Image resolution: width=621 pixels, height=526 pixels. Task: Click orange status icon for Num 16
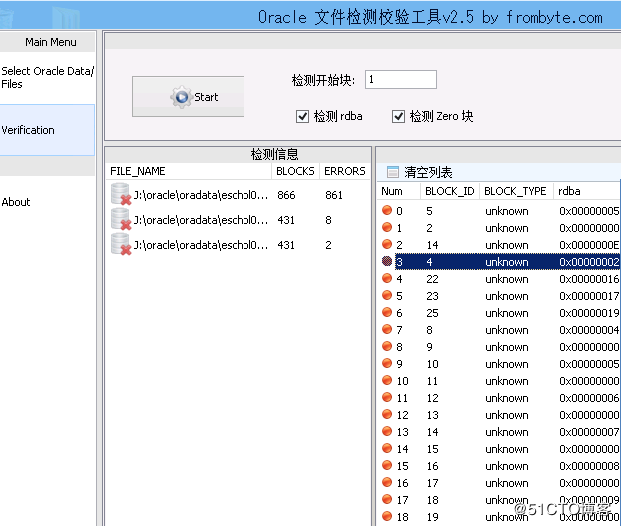(387, 482)
